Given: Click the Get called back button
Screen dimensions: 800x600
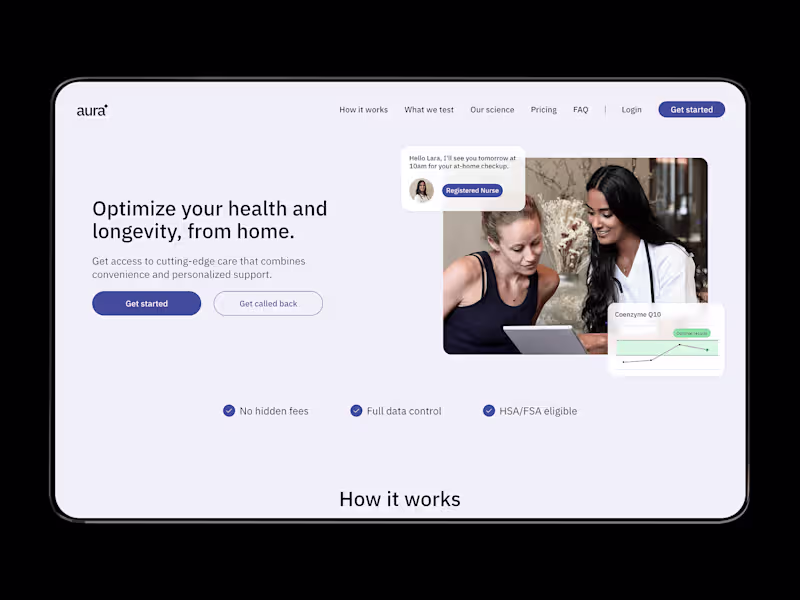Looking at the screenshot, I should click(x=268, y=303).
